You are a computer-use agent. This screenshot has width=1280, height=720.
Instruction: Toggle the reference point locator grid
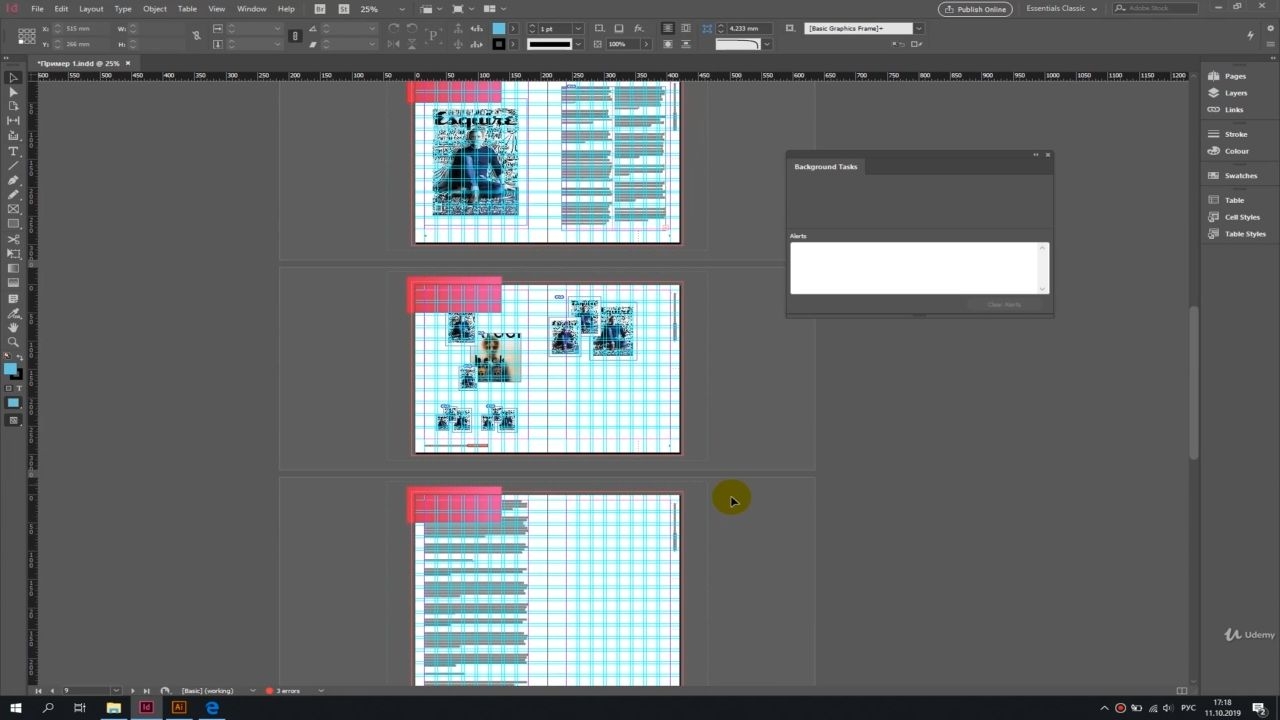[x=27, y=36]
